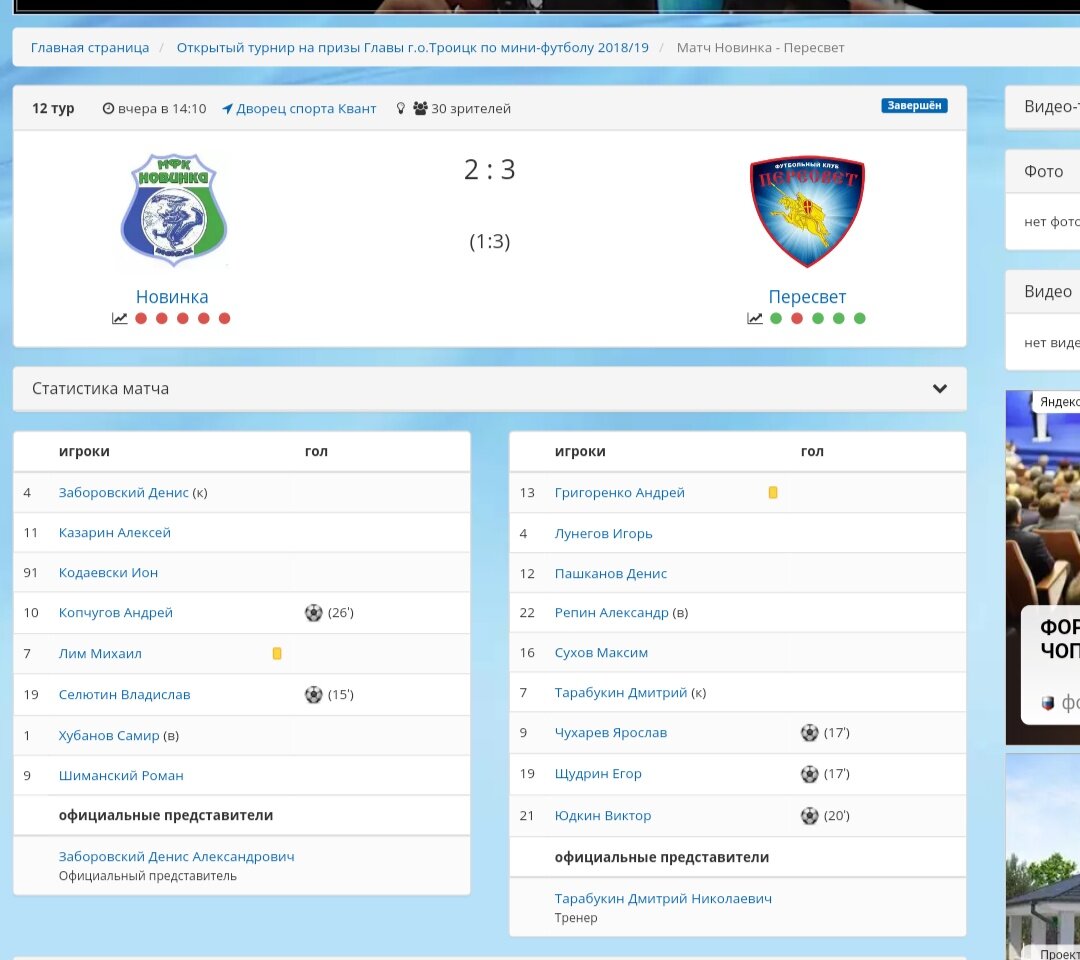Image resolution: width=1080 pixels, height=960 pixels.
Task: Open the Главная страница breadcrumb link
Action: [x=90, y=48]
